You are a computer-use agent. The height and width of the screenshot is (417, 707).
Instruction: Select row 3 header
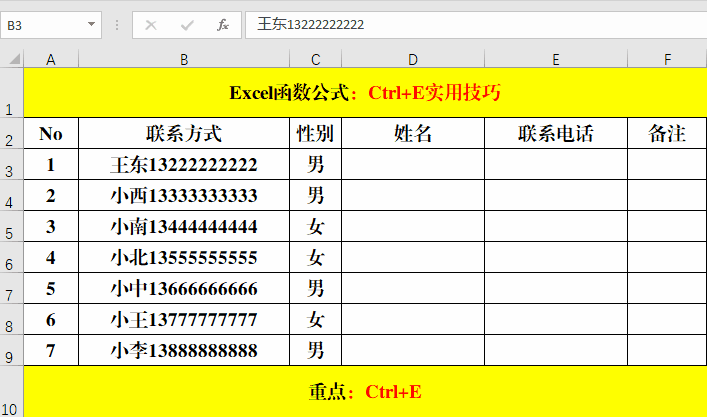(12, 165)
